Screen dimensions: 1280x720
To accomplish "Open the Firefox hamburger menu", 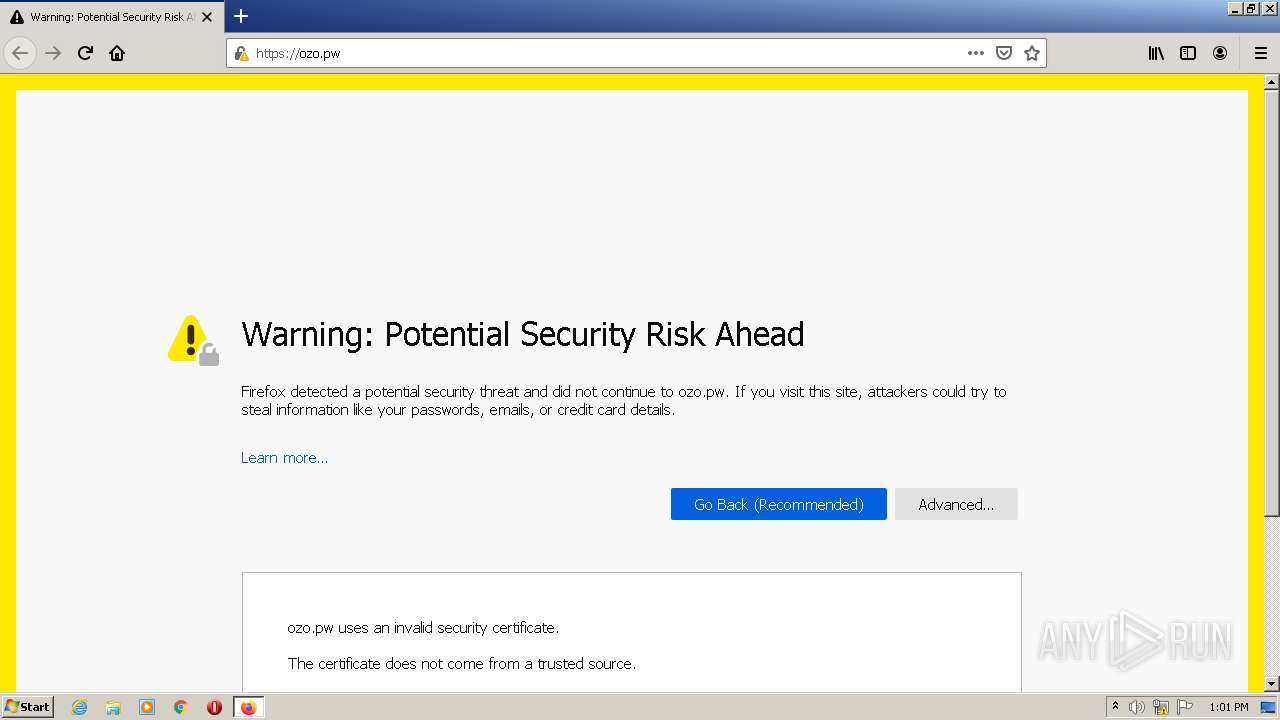I will (x=1261, y=53).
